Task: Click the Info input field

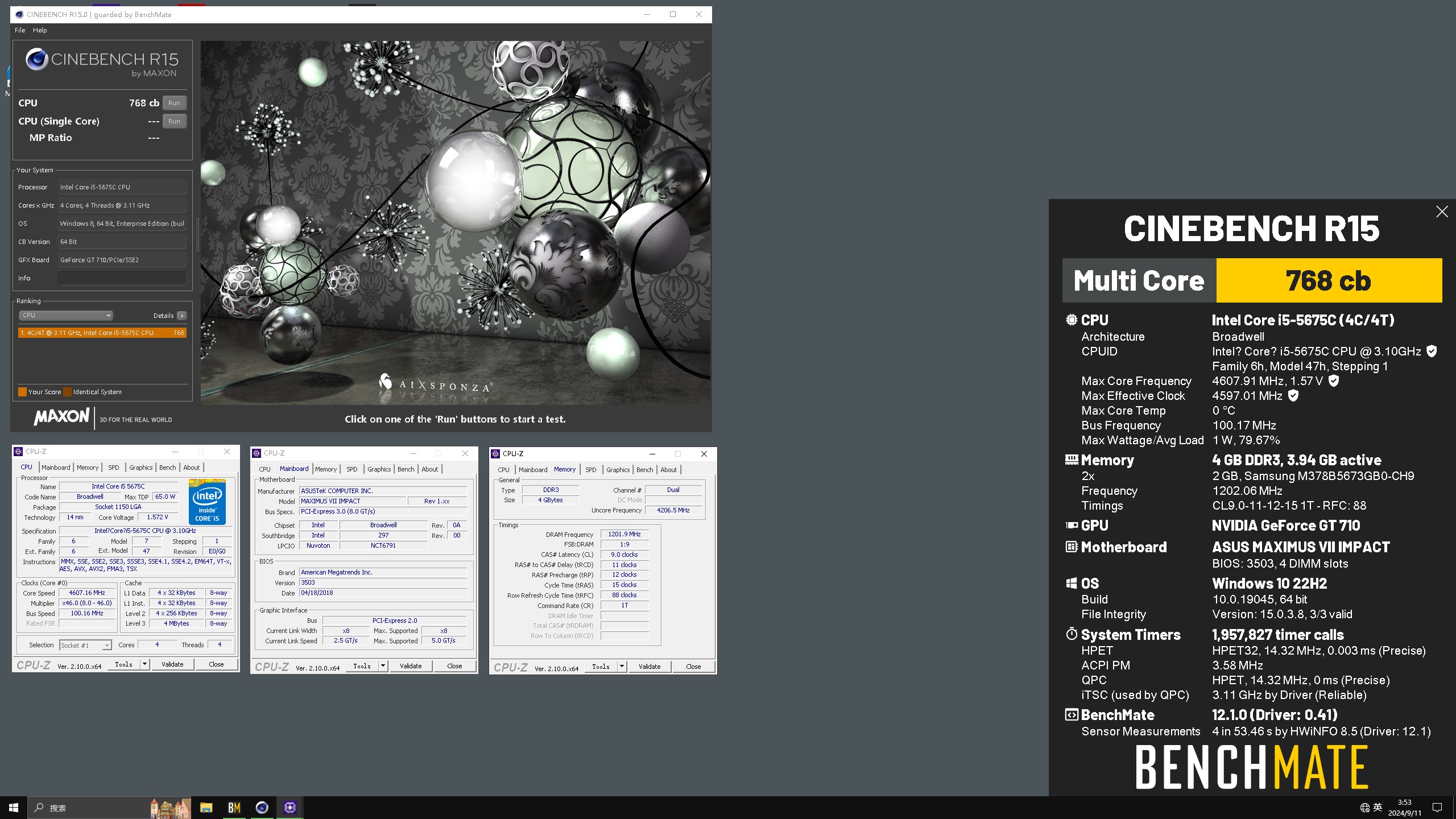Action: pyautogui.click(x=122, y=278)
